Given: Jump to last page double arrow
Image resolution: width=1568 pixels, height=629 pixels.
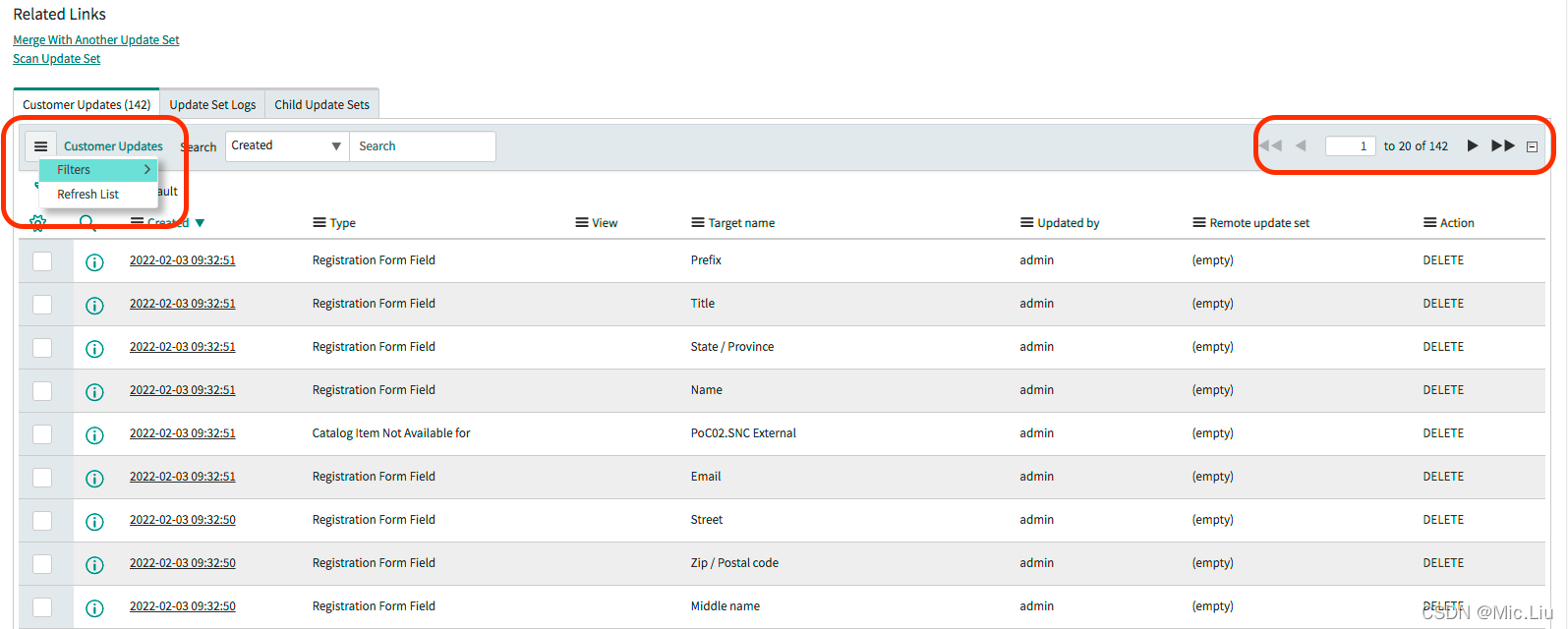Looking at the screenshot, I should coord(1503,145).
